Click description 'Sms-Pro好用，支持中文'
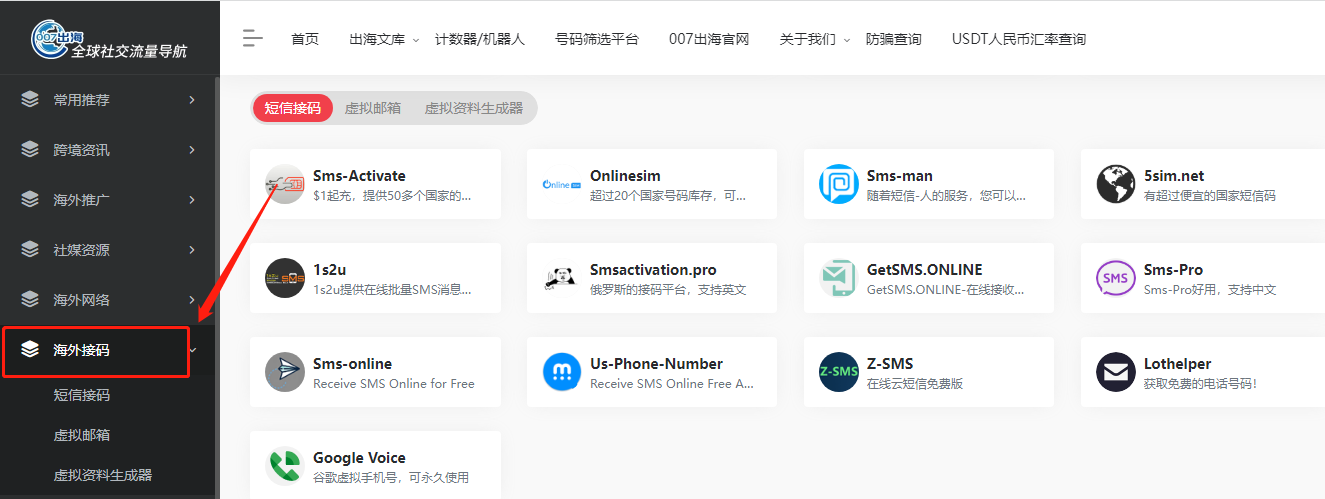This screenshot has width=1325, height=499. tap(1210, 290)
